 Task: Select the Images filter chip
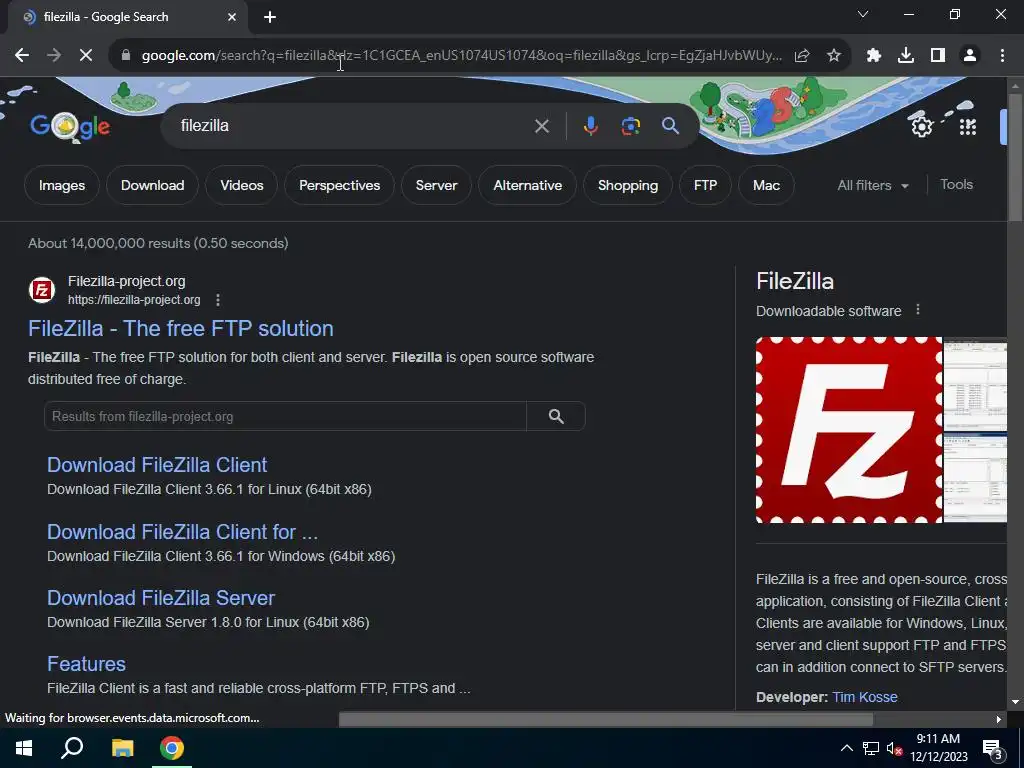point(62,185)
